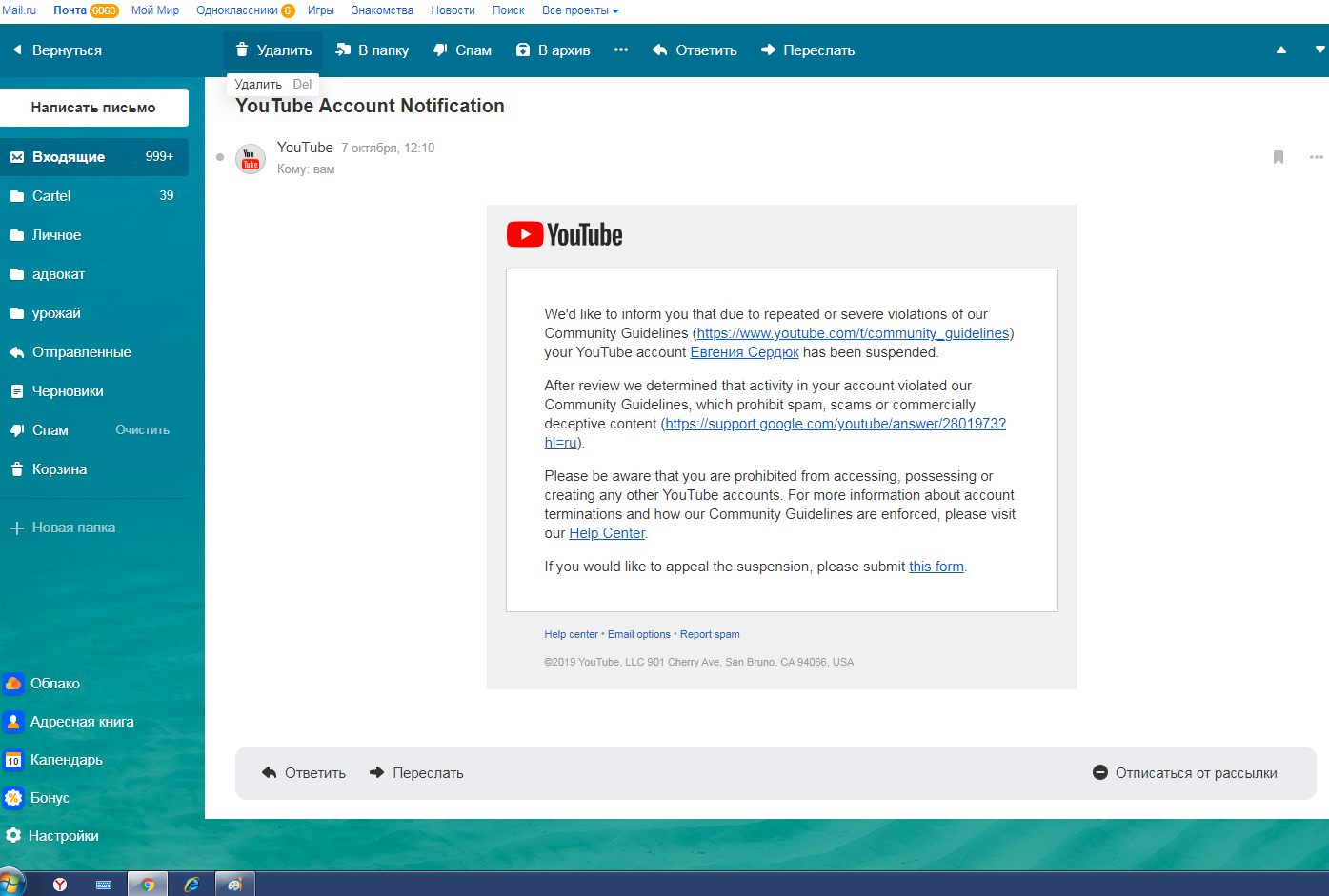Open 'Одноклассники' in the top bar

point(237,10)
